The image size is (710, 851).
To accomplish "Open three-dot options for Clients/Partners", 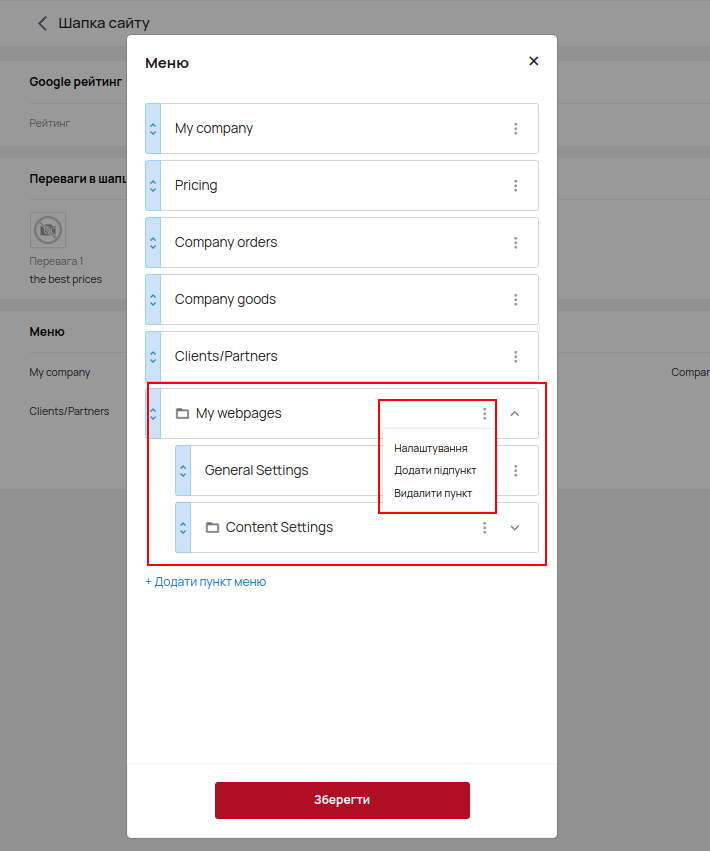I will point(515,357).
